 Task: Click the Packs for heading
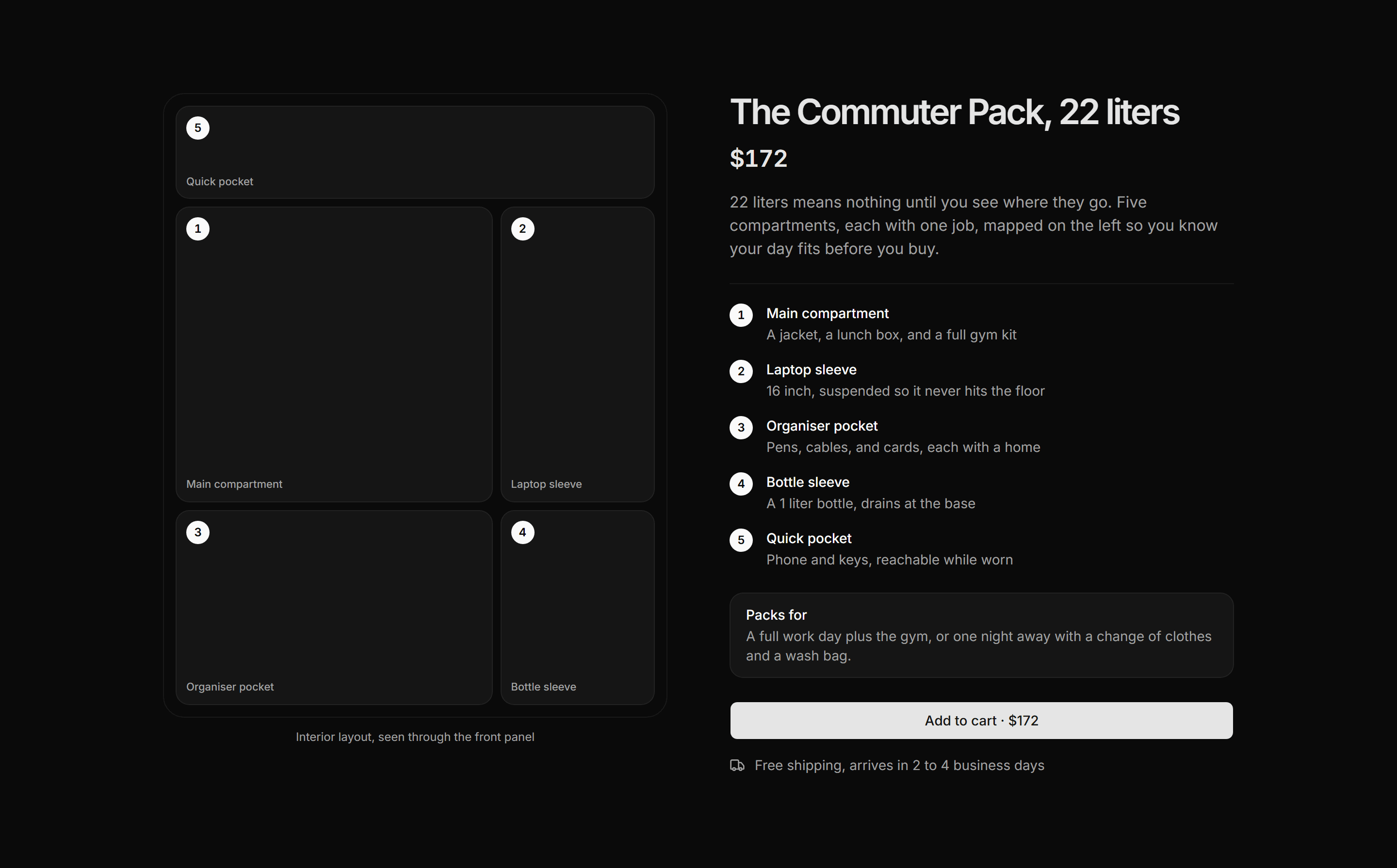pyautogui.click(x=776, y=615)
